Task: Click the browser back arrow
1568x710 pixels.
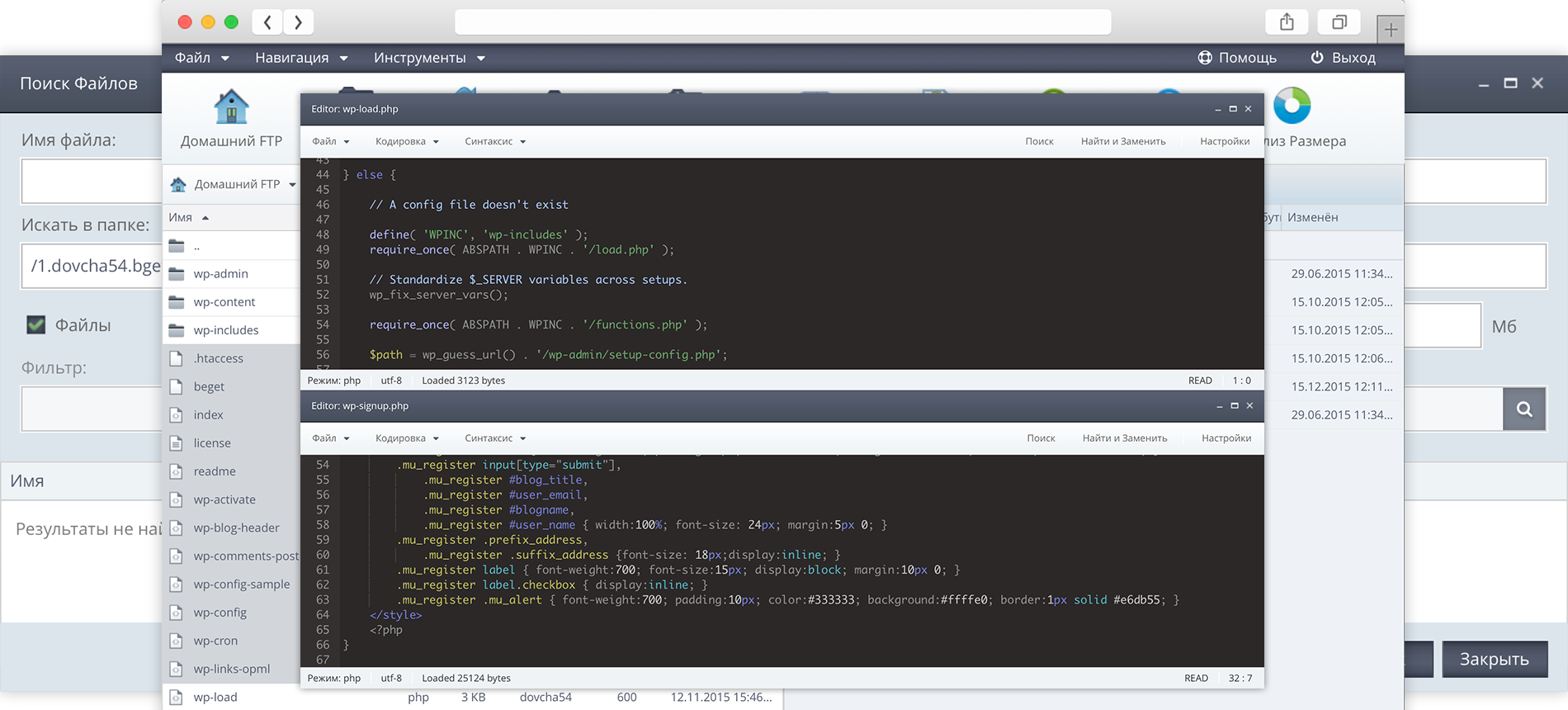Action: pyautogui.click(x=267, y=22)
